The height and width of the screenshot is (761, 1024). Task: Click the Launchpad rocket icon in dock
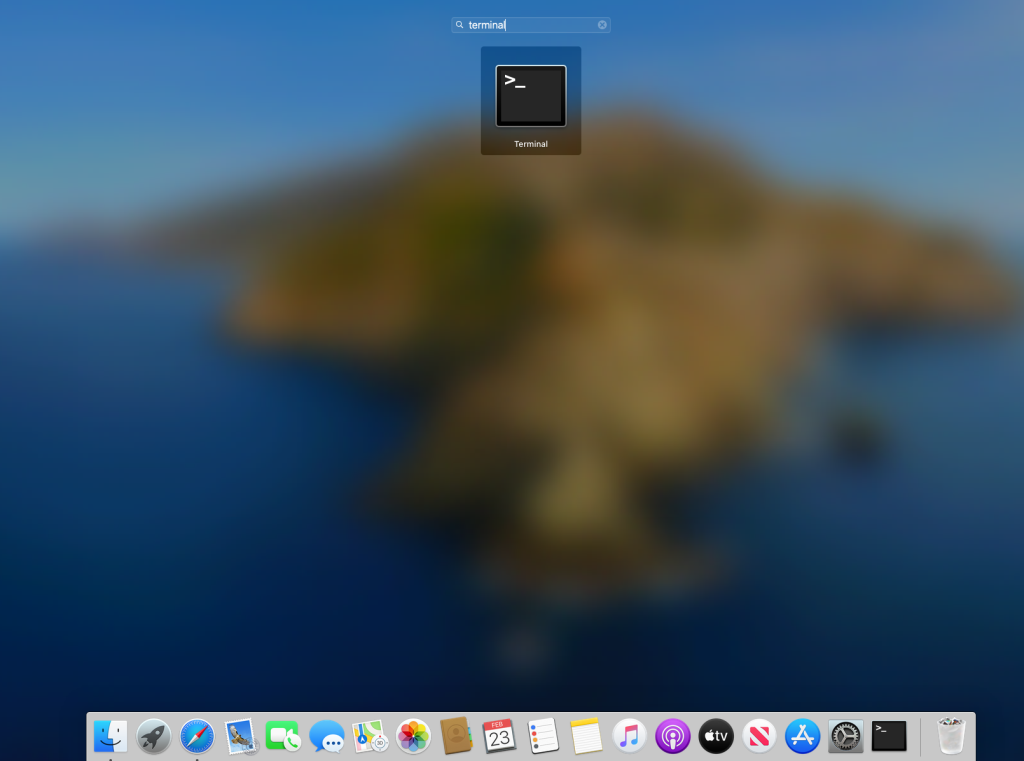(154, 737)
